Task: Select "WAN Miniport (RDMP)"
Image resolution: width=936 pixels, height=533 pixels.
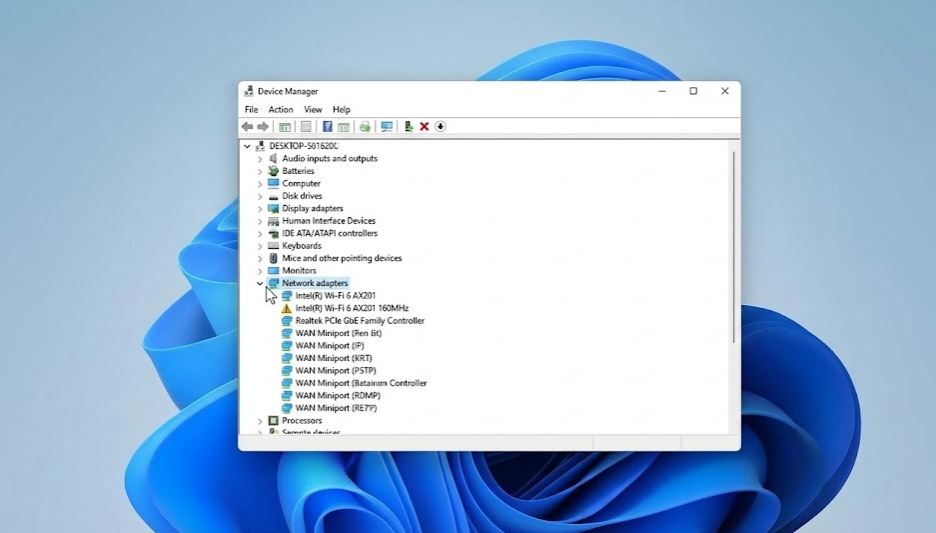Action: (338, 395)
